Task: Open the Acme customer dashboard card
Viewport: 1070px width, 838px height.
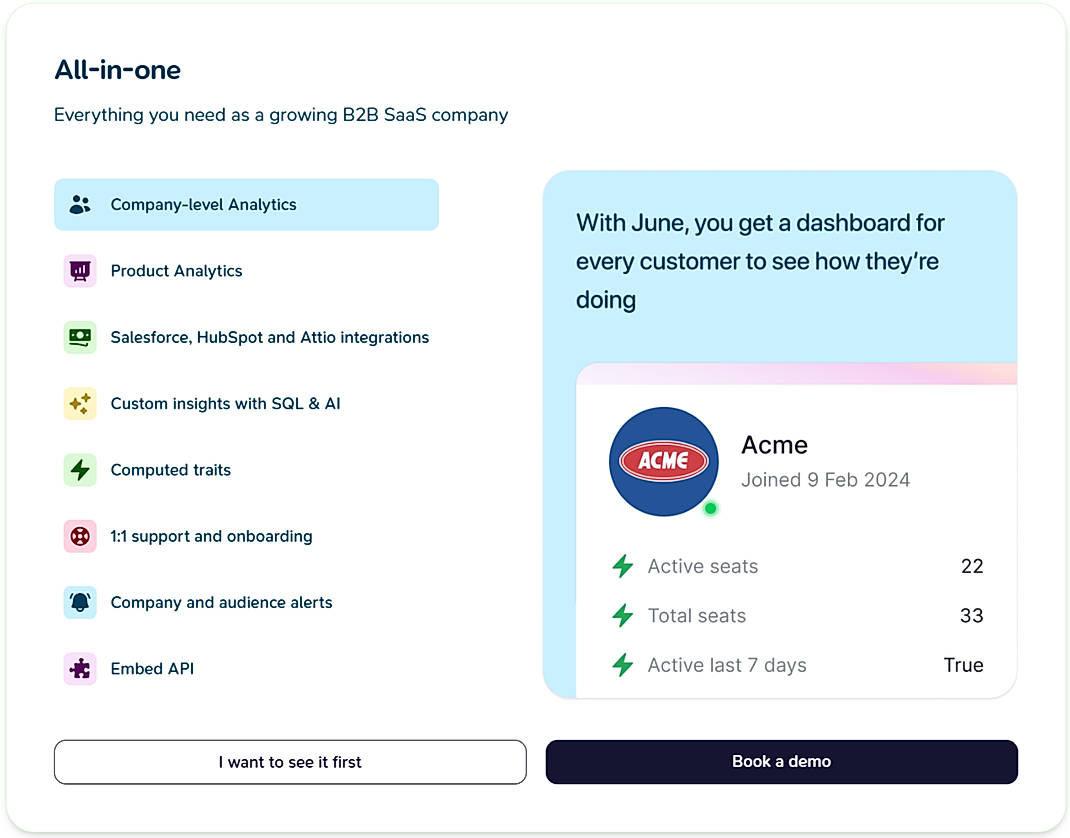Action: coord(795,530)
